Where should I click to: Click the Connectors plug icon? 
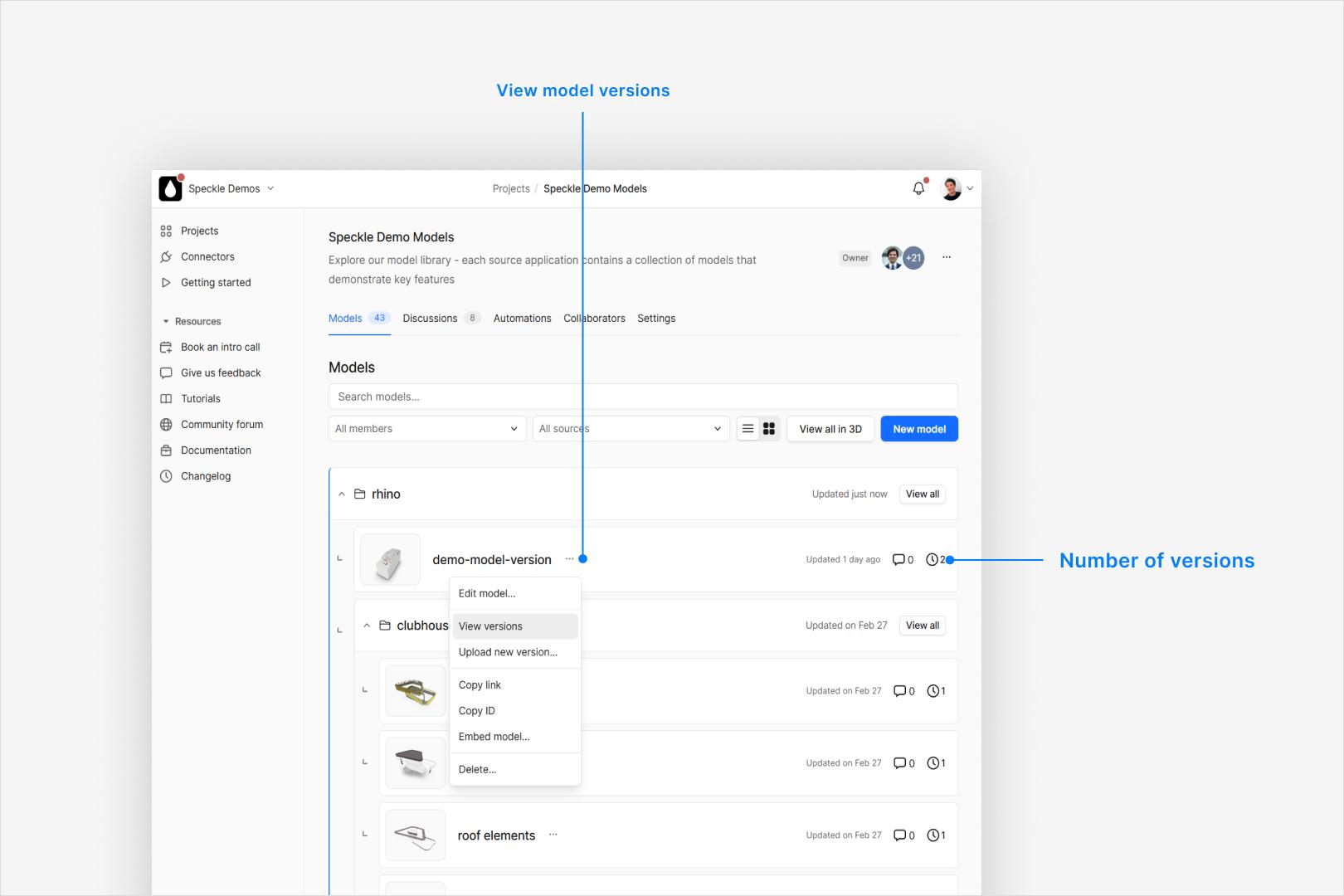coord(166,256)
